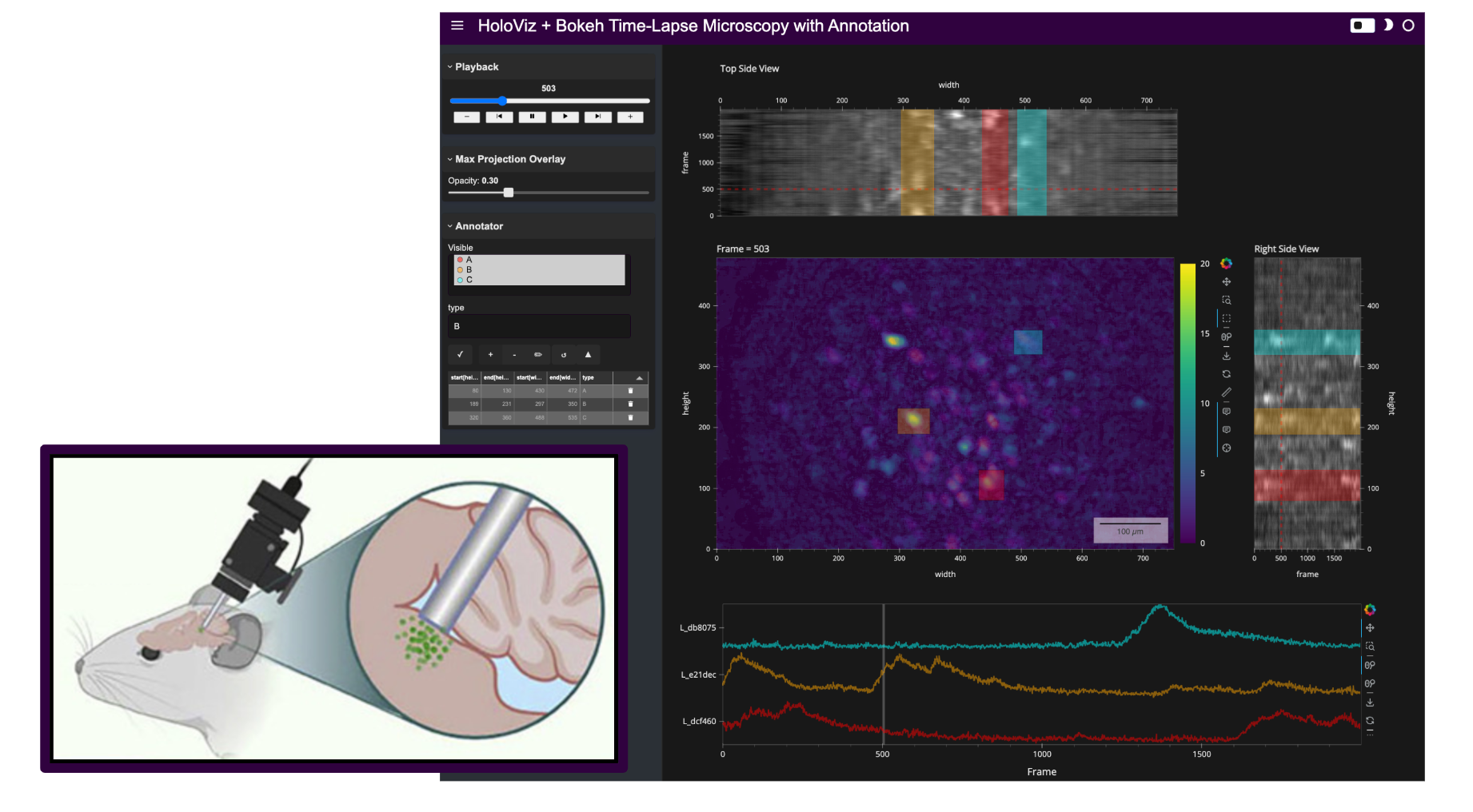The width and height of the screenshot is (1473, 812).
Task: Click the edit pencil button in Annotator
Action: click(538, 354)
